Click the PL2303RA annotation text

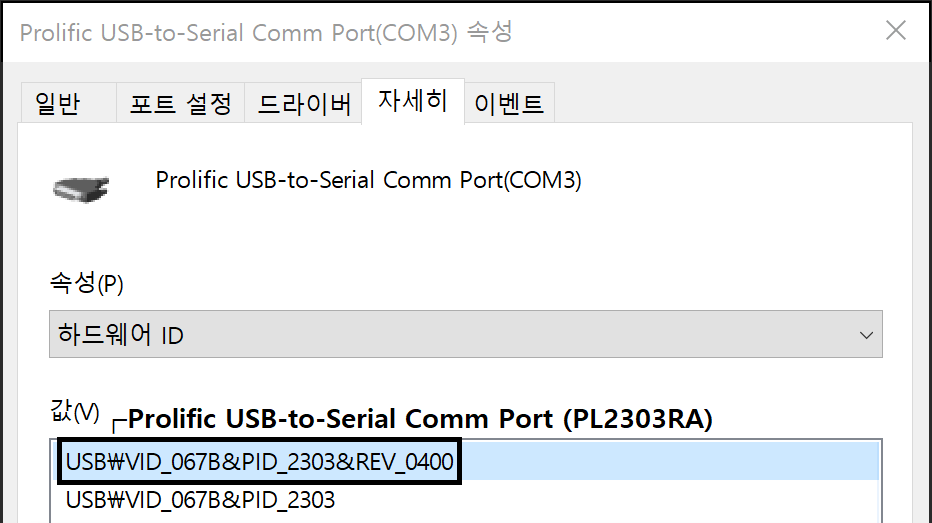click(x=420, y=419)
